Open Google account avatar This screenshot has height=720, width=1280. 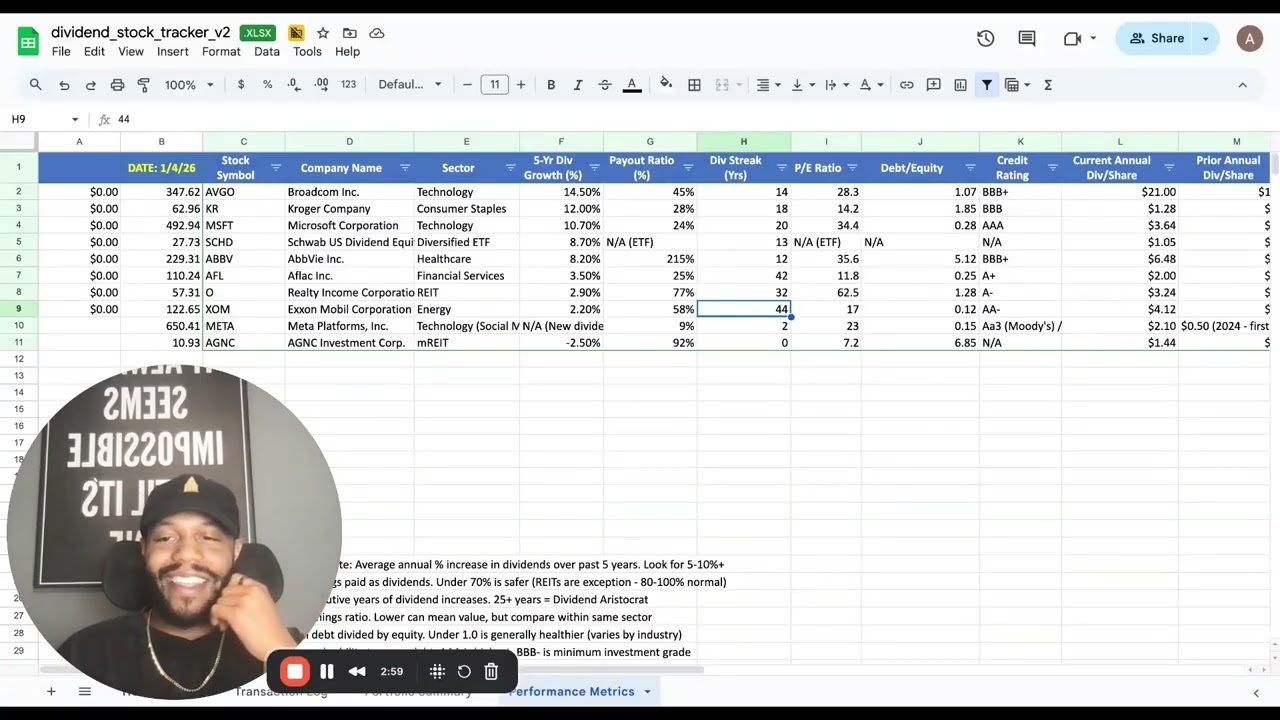(x=1249, y=38)
